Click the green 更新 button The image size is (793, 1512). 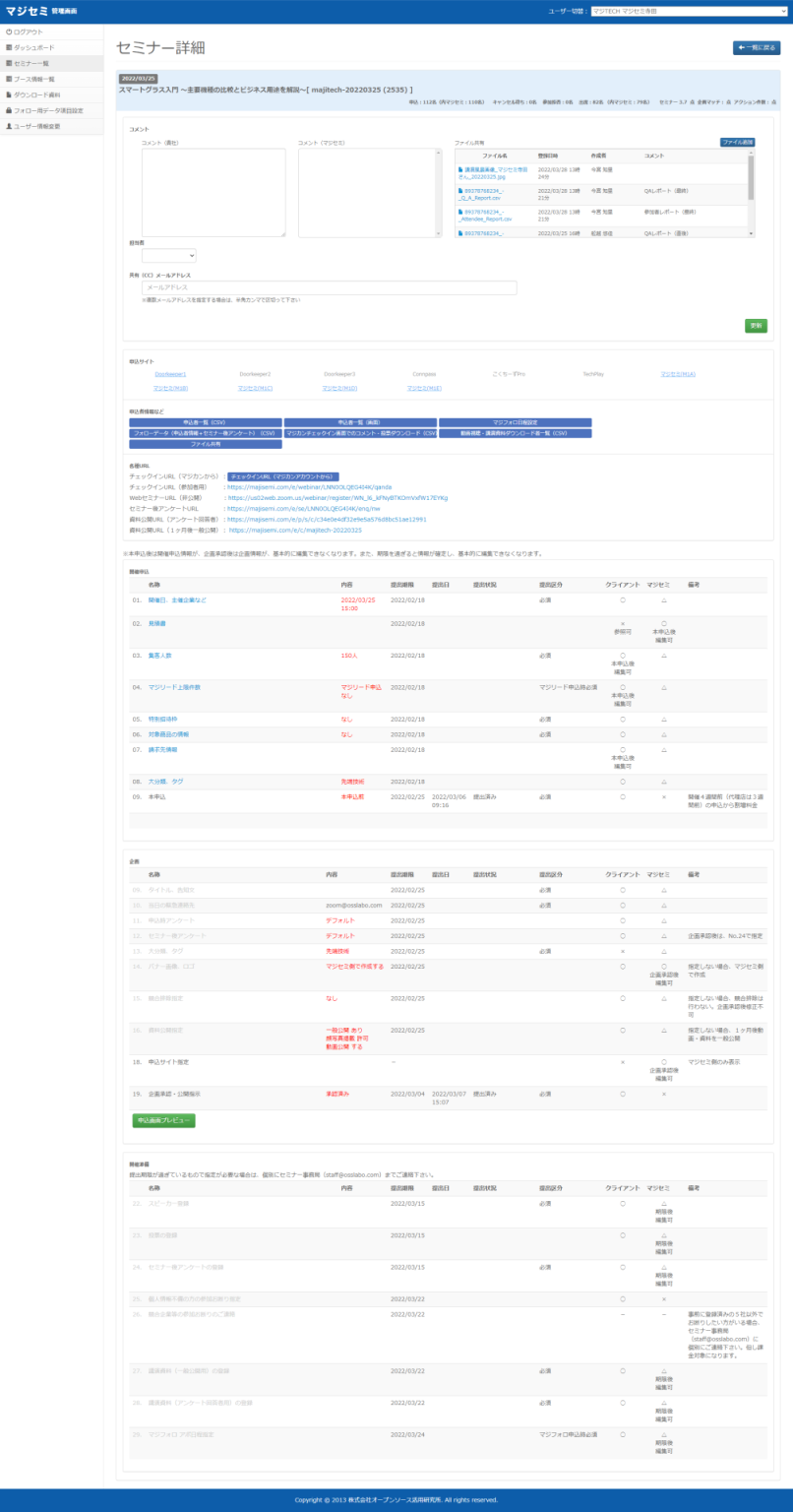[x=756, y=326]
